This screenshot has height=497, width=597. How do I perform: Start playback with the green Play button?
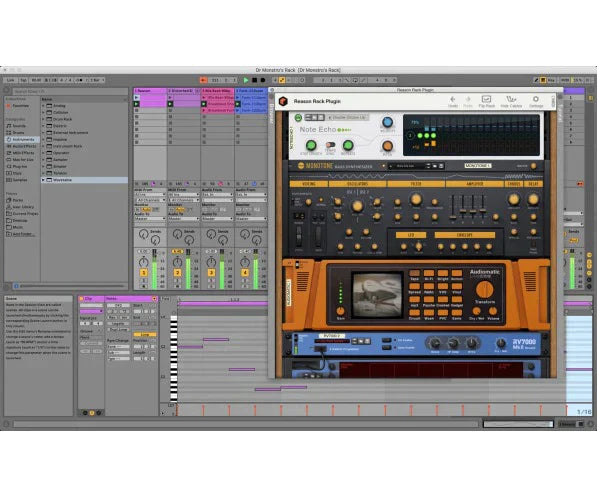pos(246,80)
